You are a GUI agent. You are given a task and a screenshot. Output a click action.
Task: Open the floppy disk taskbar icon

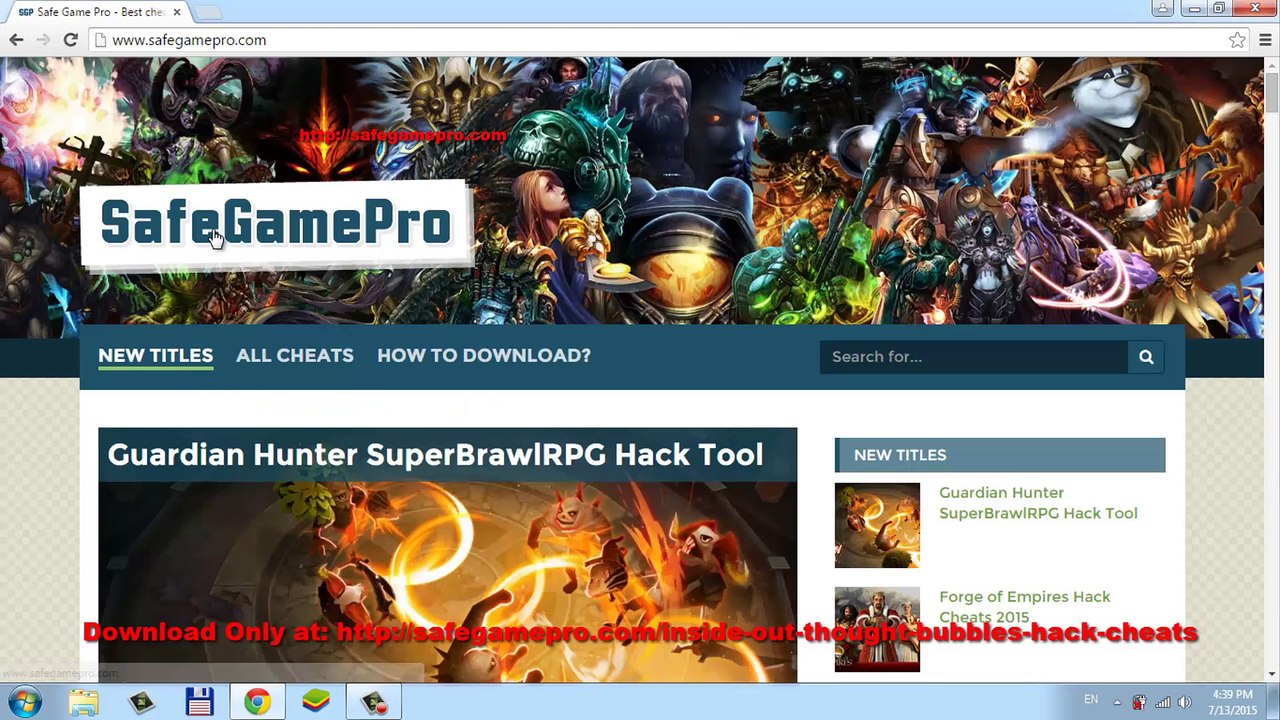click(199, 702)
